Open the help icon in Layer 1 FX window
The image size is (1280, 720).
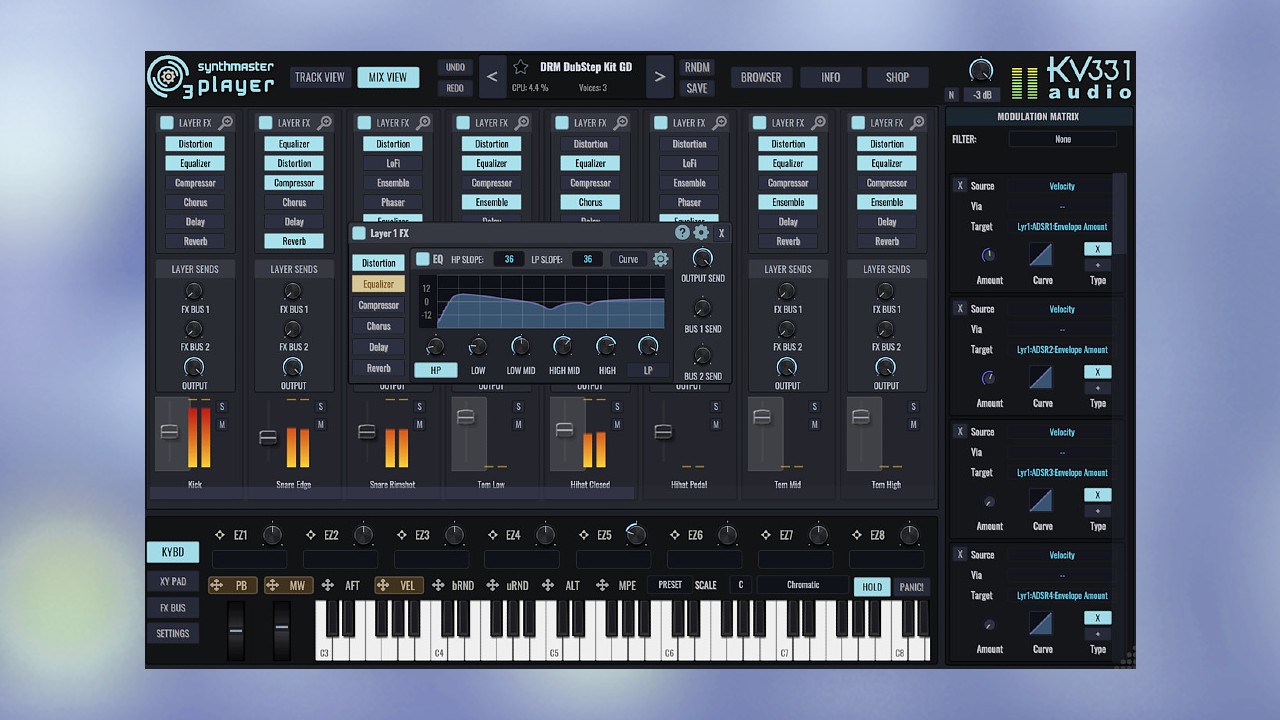(x=682, y=233)
